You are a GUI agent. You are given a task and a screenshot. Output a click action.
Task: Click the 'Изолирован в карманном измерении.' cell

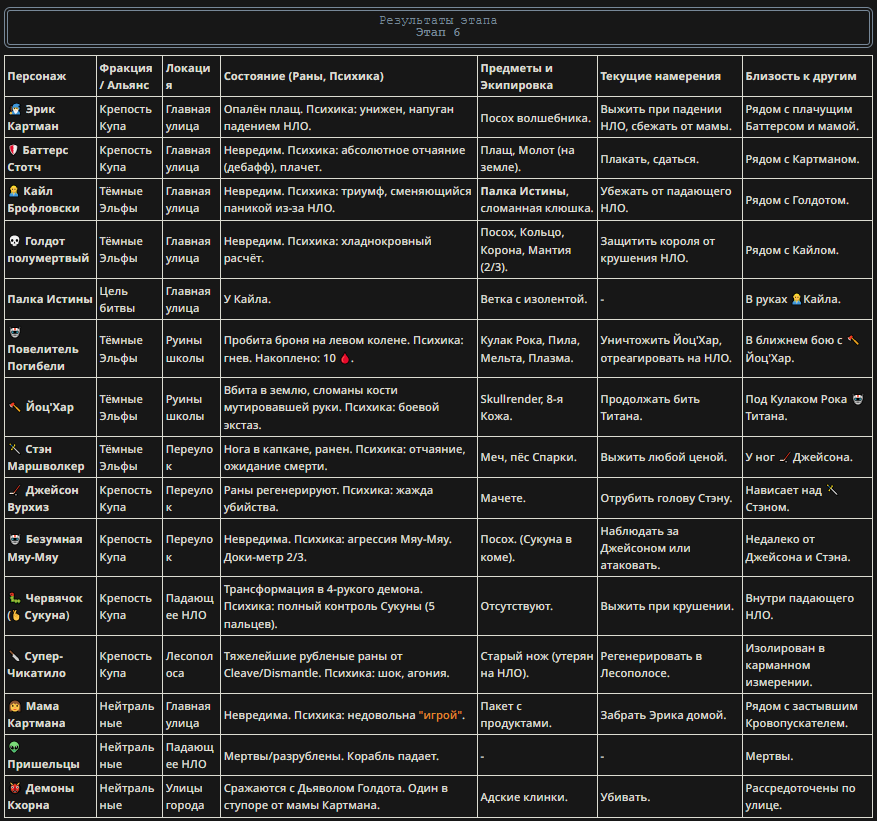click(808, 664)
